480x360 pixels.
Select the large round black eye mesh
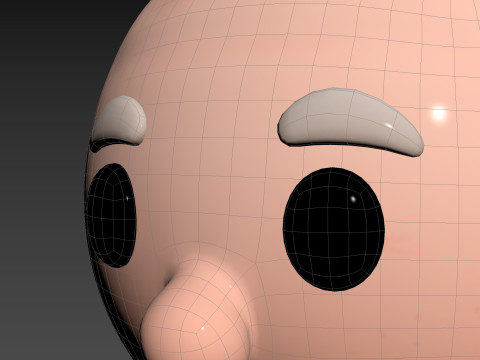(334, 229)
